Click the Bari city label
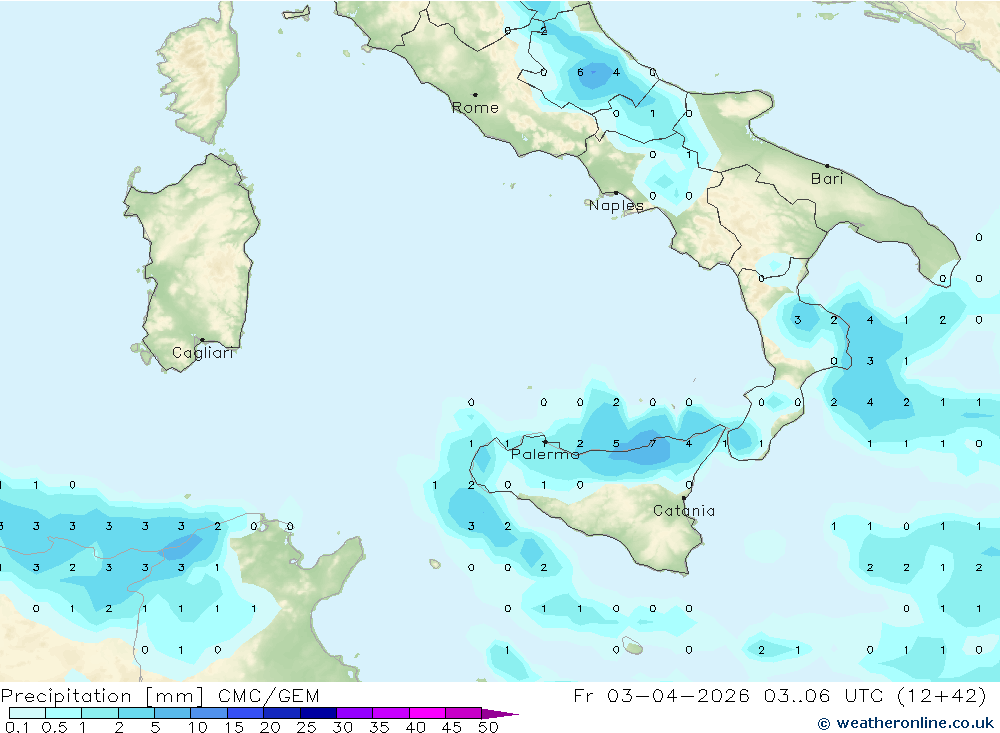 click(827, 179)
